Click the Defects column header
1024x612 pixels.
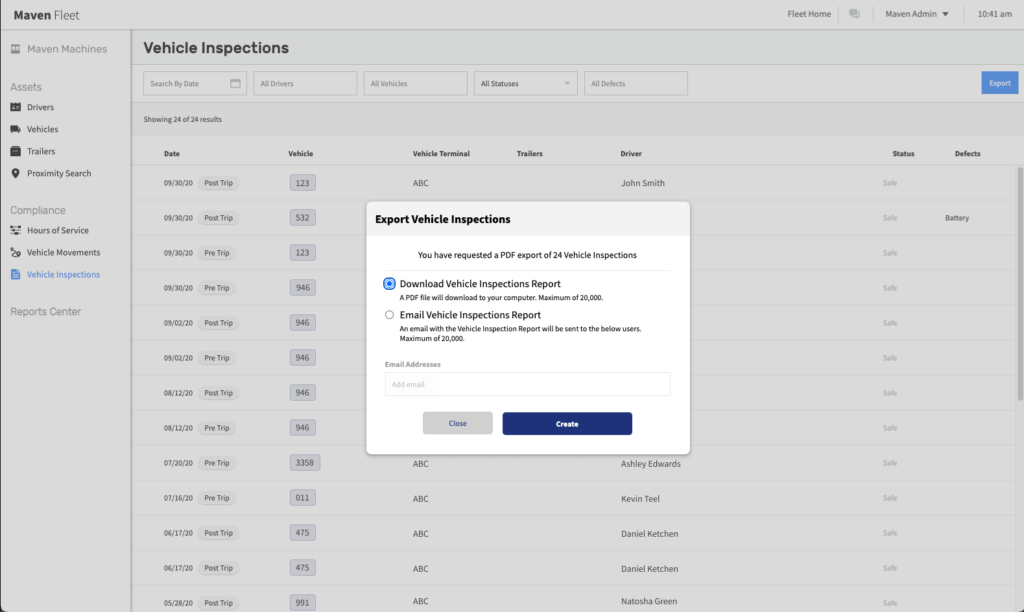tap(967, 153)
